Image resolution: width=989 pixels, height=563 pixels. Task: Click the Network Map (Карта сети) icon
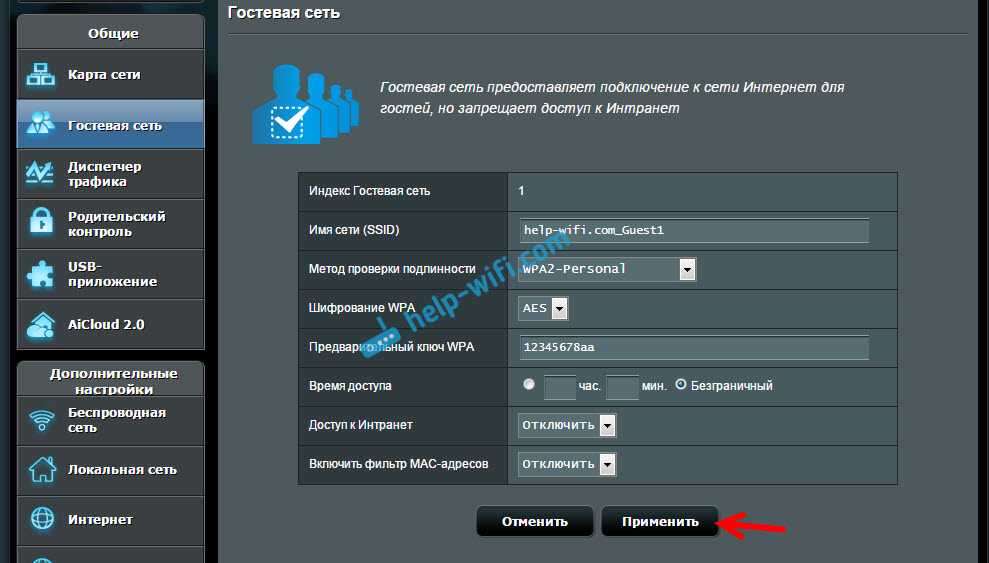tap(41, 75)
